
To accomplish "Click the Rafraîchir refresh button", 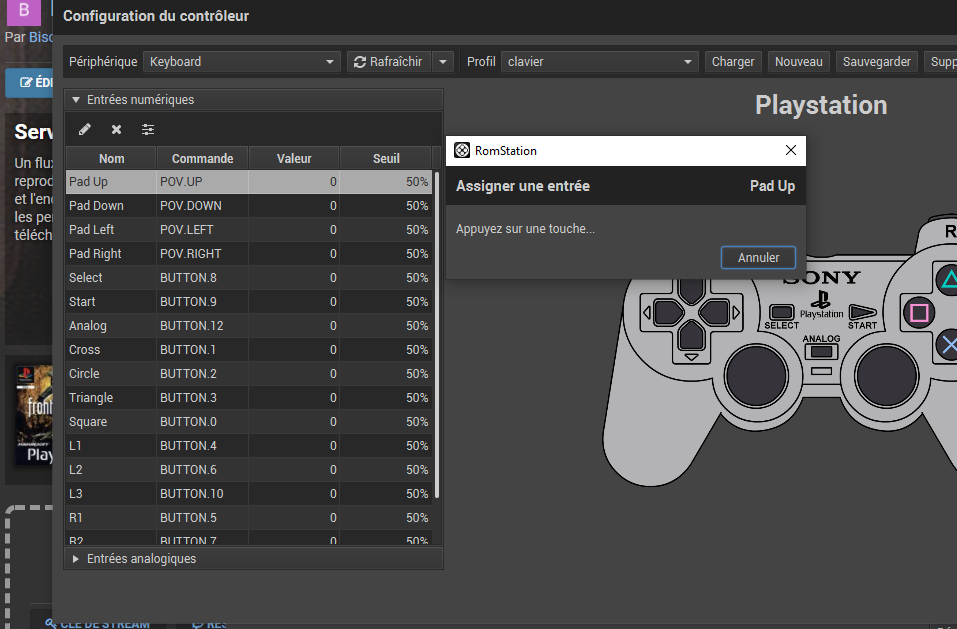I will point(389,62).
